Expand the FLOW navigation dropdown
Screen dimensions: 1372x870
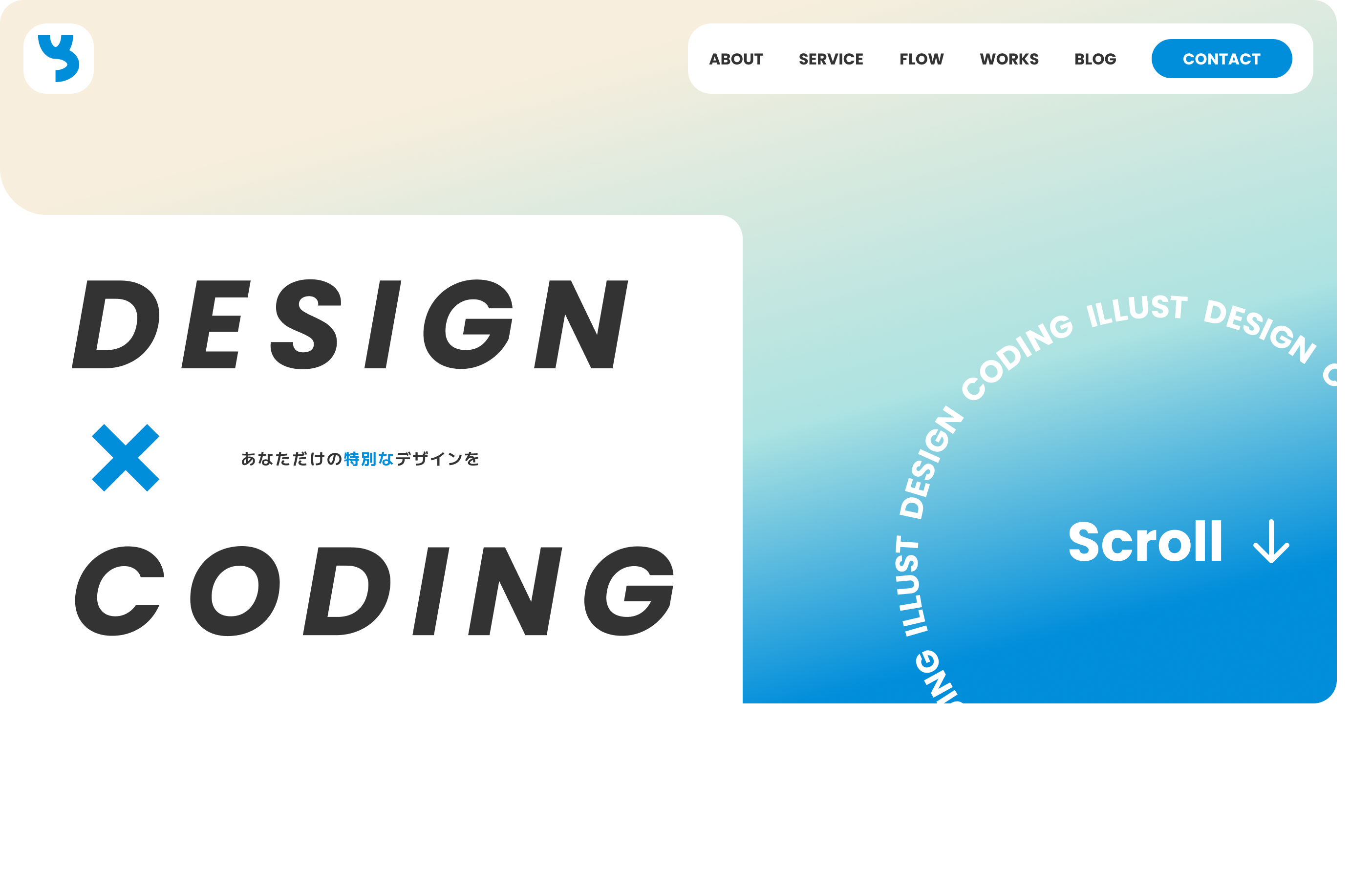(x=919, y=59)
